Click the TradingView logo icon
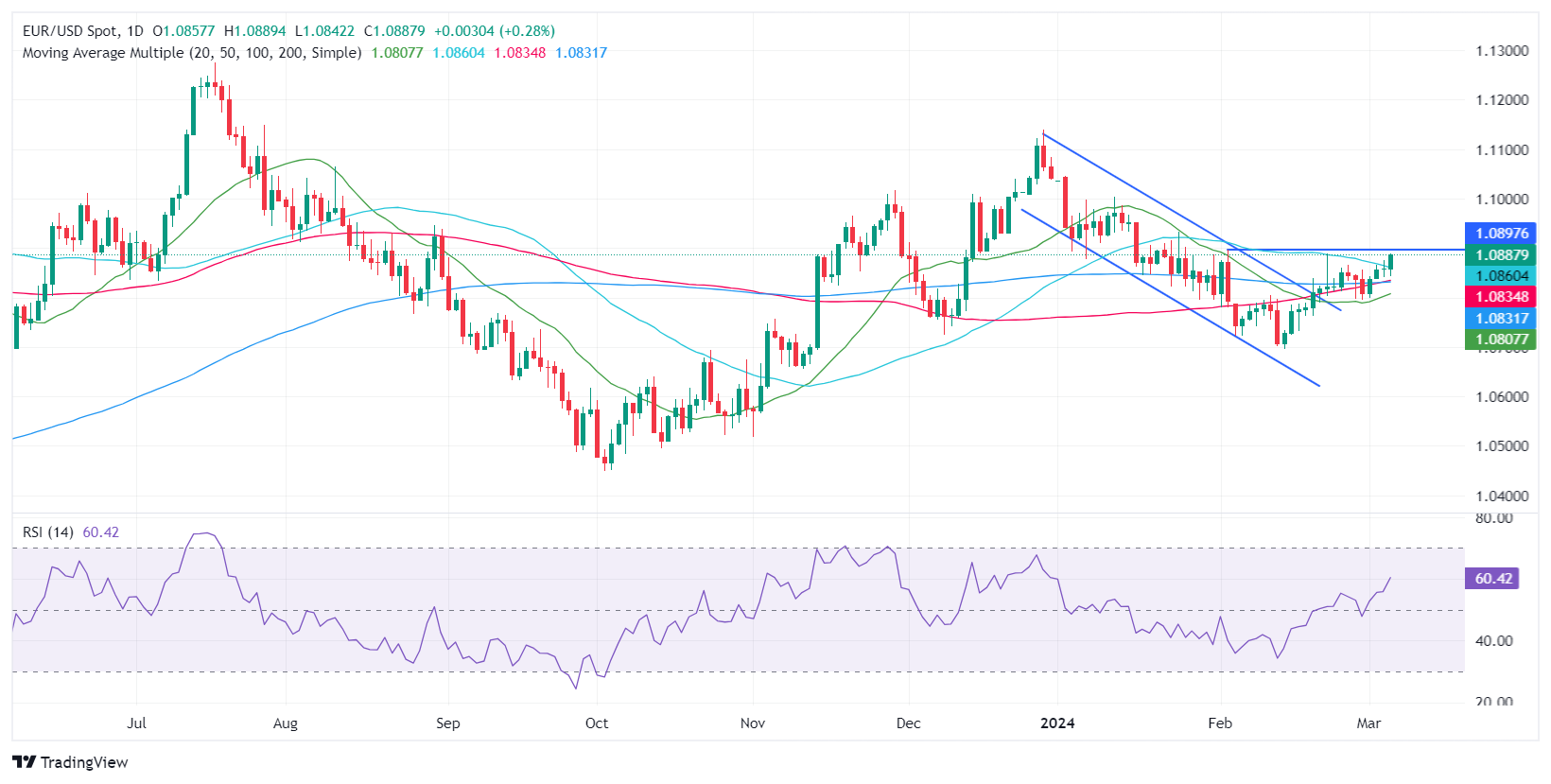1551x784 pixels. (x=25, y=762)
